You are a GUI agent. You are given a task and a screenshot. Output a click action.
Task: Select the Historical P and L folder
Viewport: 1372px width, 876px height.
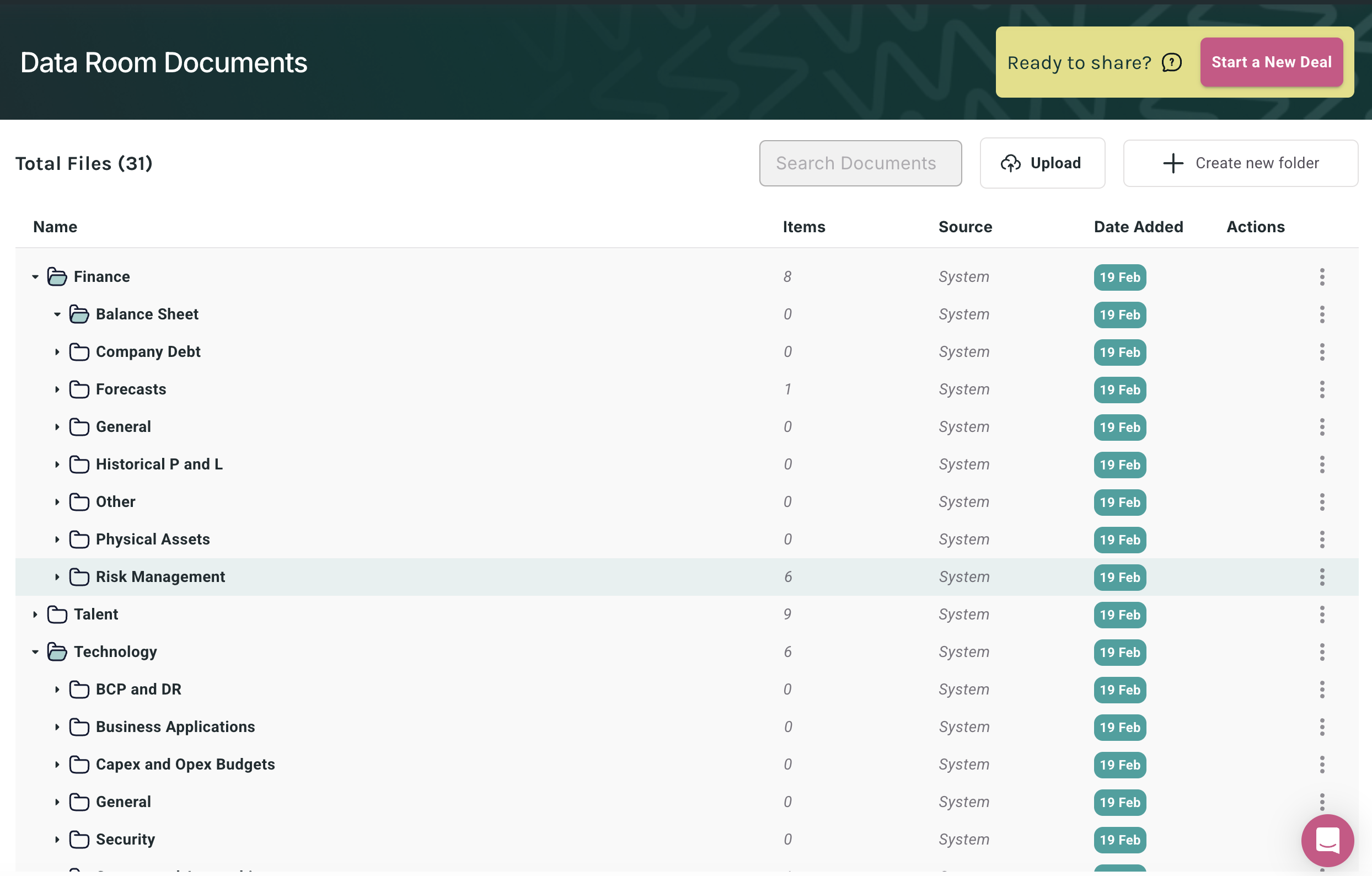(x=159, y=464)
